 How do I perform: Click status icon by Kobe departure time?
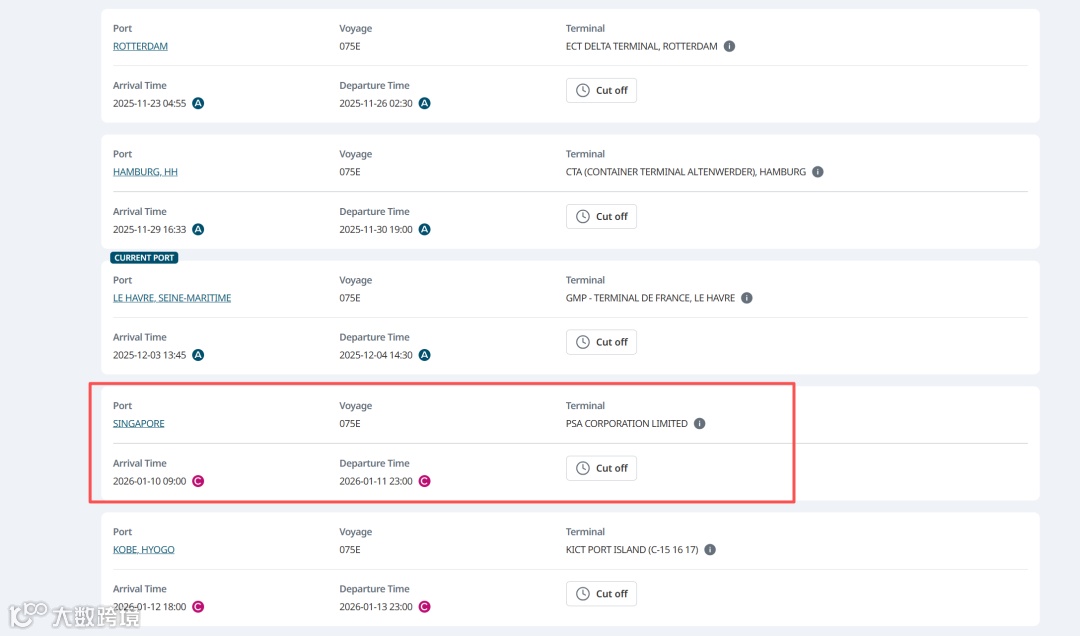click(x=424, y=607)
